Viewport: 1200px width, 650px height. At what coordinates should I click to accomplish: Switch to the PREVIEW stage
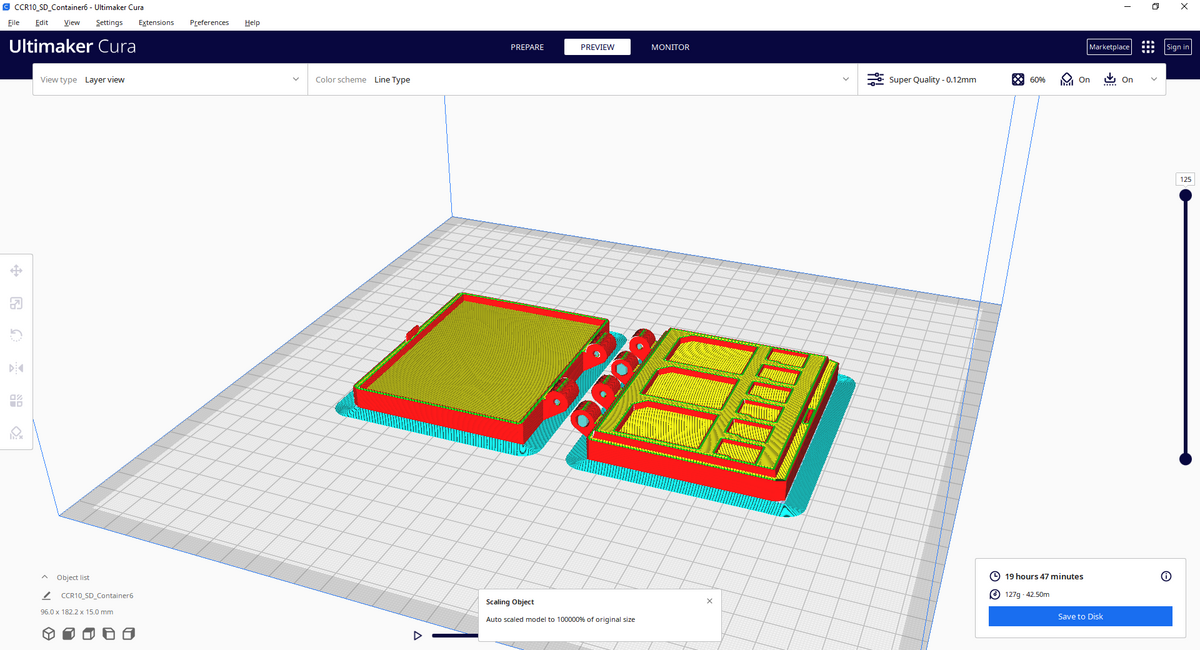pos(598,47)
